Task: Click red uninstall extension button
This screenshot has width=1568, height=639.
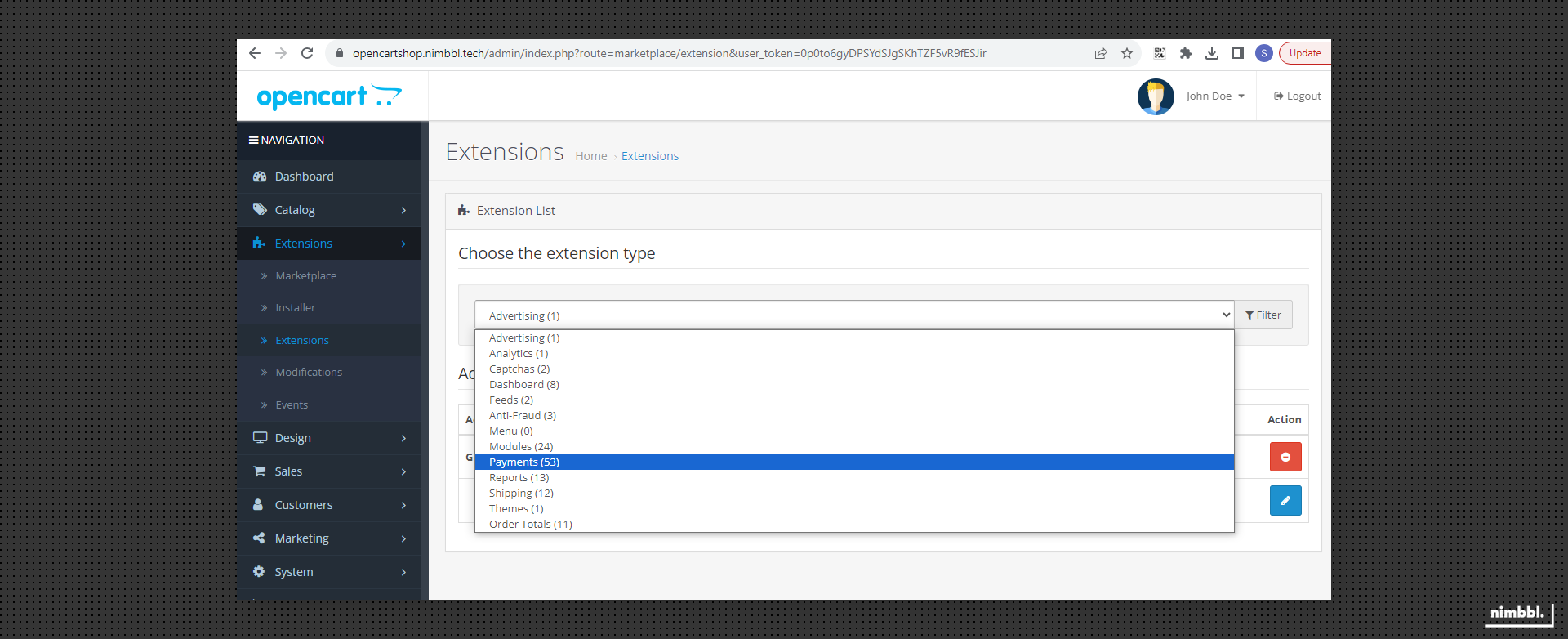Action: (x=1285, y=457)
